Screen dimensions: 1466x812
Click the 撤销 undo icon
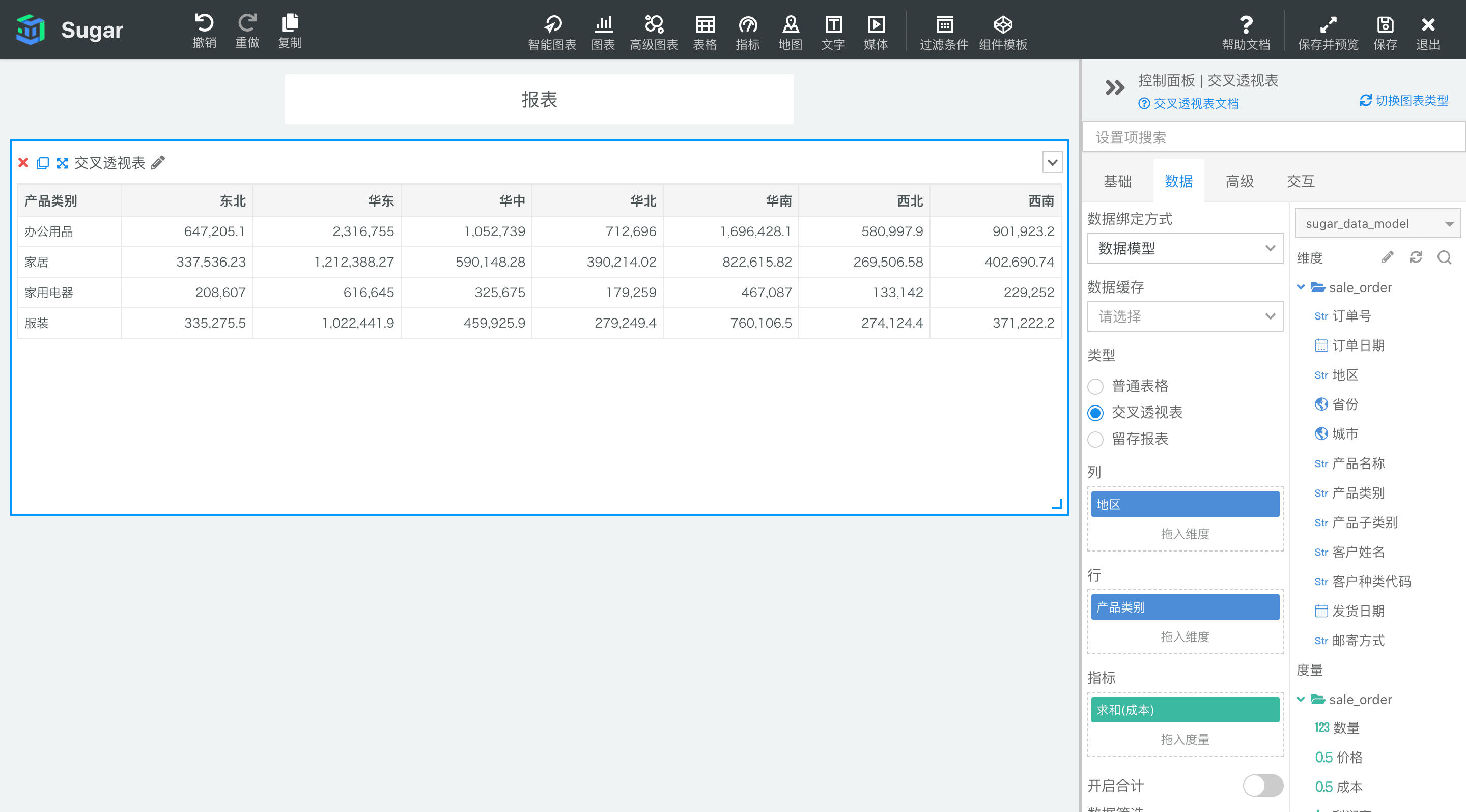coord(204,23)
